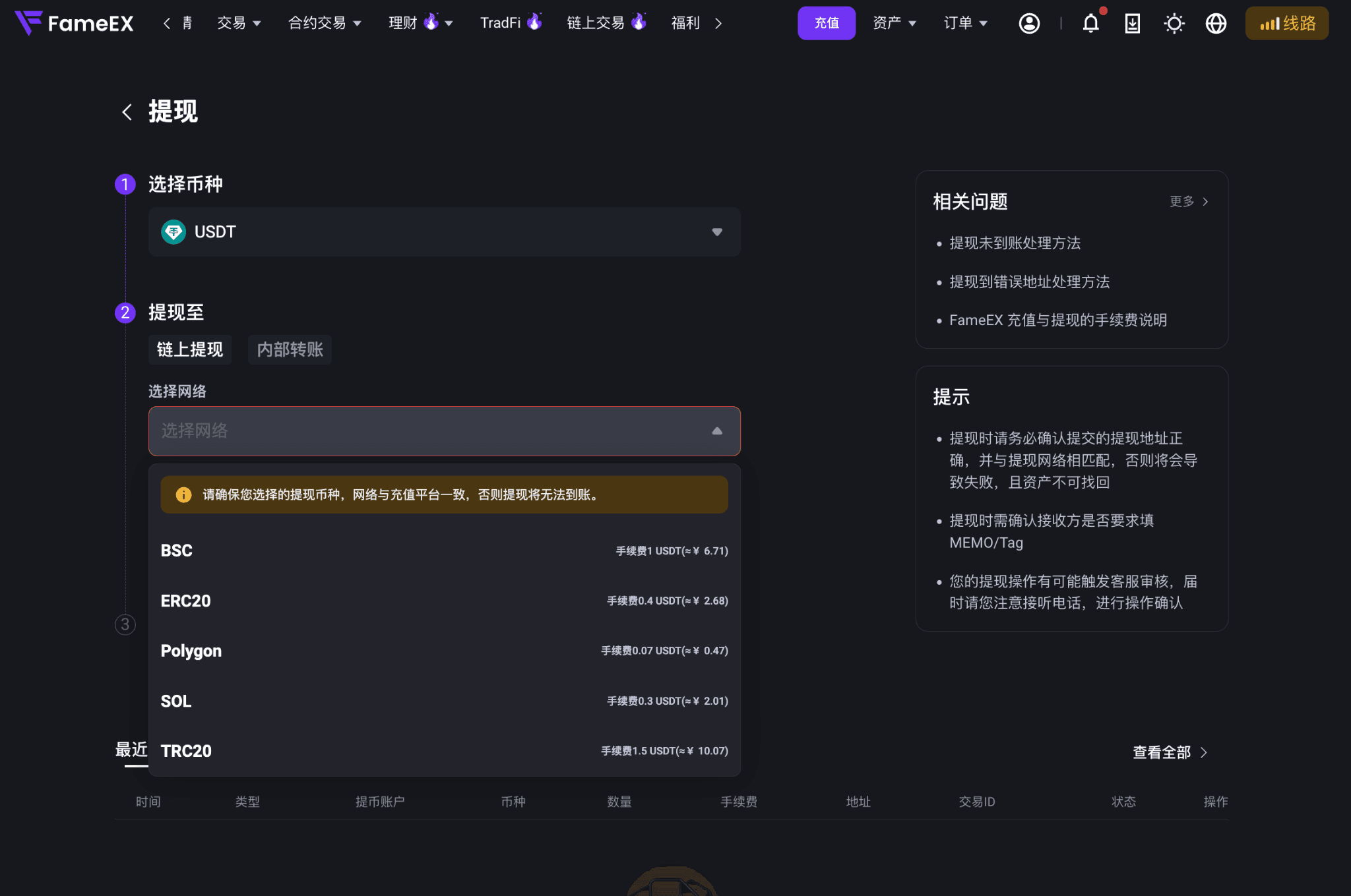Switch to the 内部转账 tab

pyautogui.click(x=290, y=349)
